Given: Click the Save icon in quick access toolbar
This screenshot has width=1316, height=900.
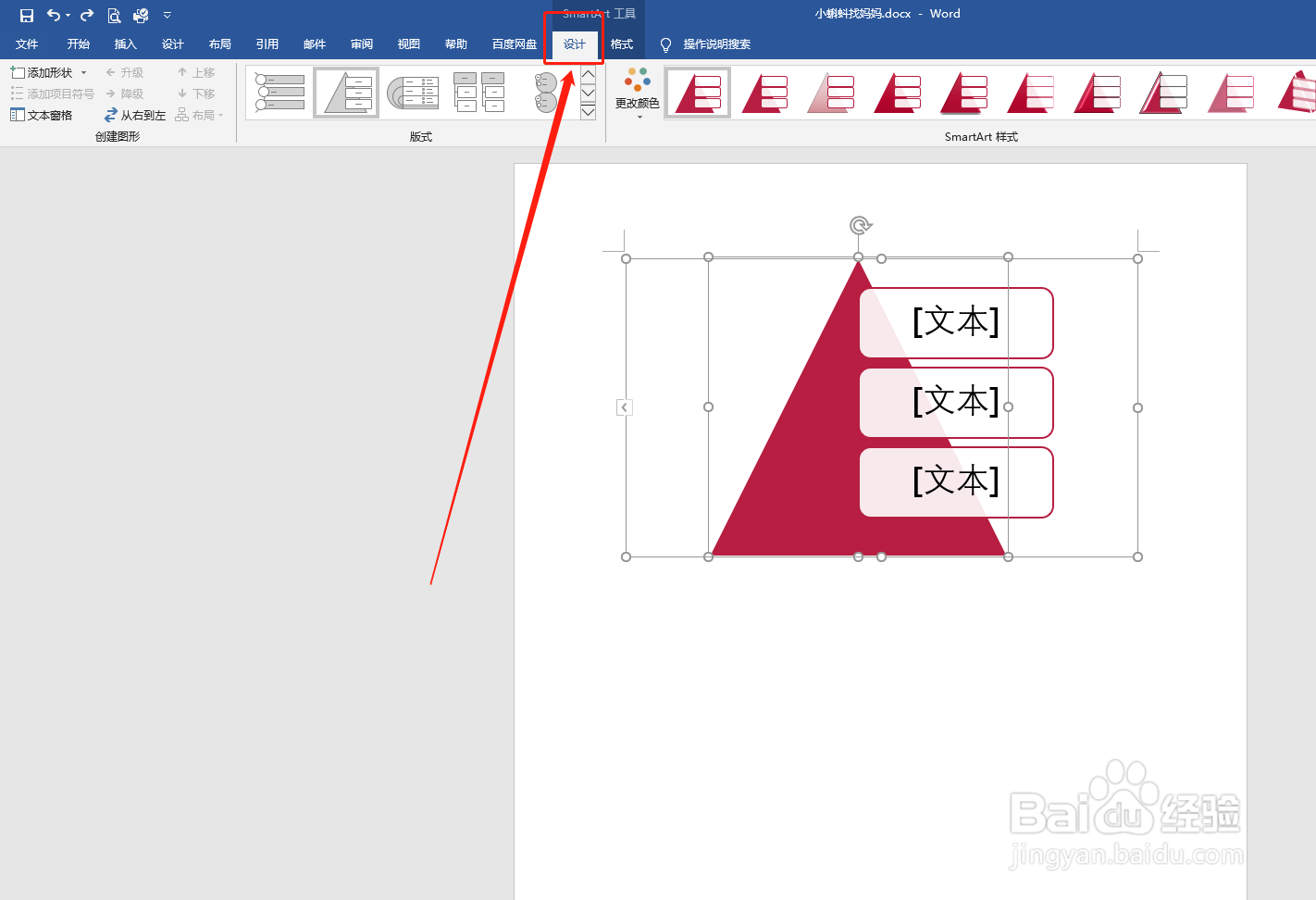Looking at the screenshot, I should tap(27, 15).
